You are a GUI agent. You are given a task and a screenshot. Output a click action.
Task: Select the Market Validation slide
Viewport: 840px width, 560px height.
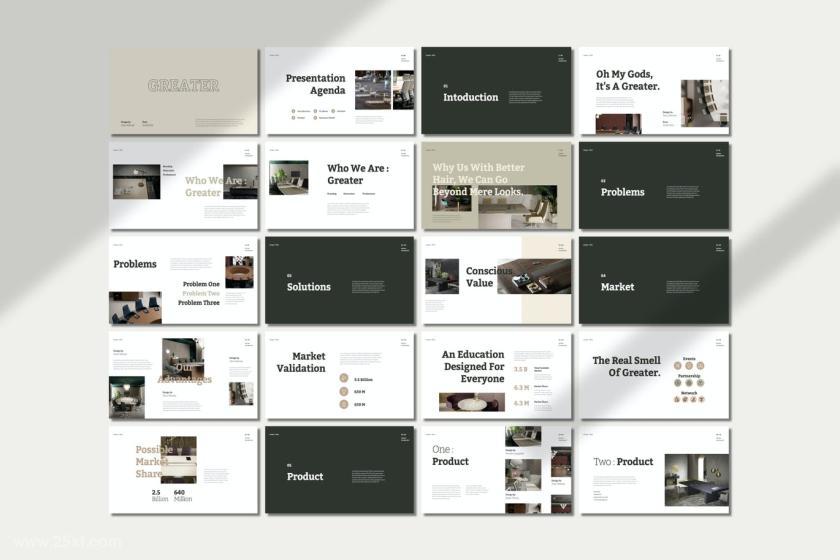(x=340, y=376)
